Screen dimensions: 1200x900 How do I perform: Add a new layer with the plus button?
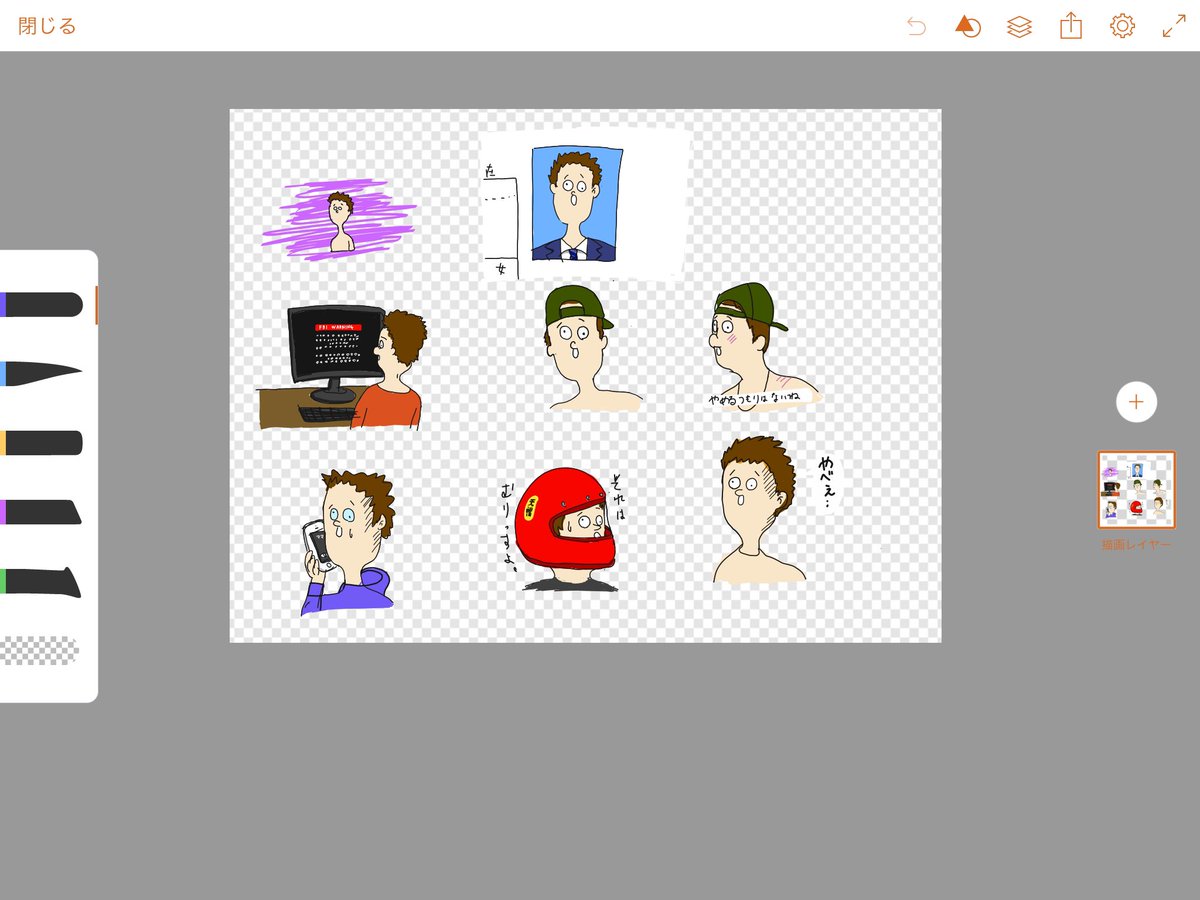coord(1136,402)
